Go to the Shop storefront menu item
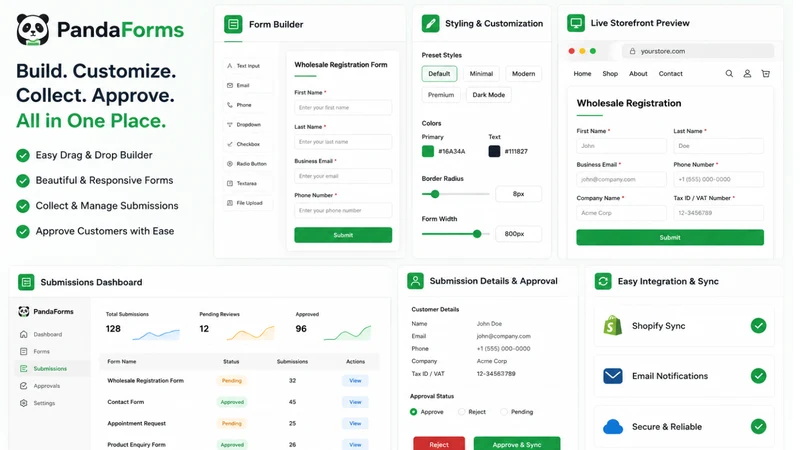Image resolution: width=800 pixels, height=450 pixels. coord(610,73)
